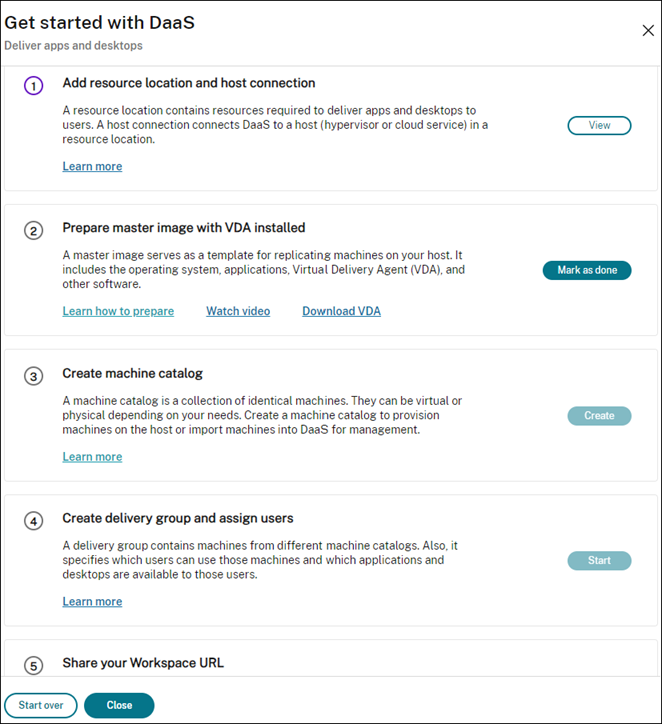Click the step 1 circle icon
Viewport: 662px width, 724px height.
tap(34, 86)
